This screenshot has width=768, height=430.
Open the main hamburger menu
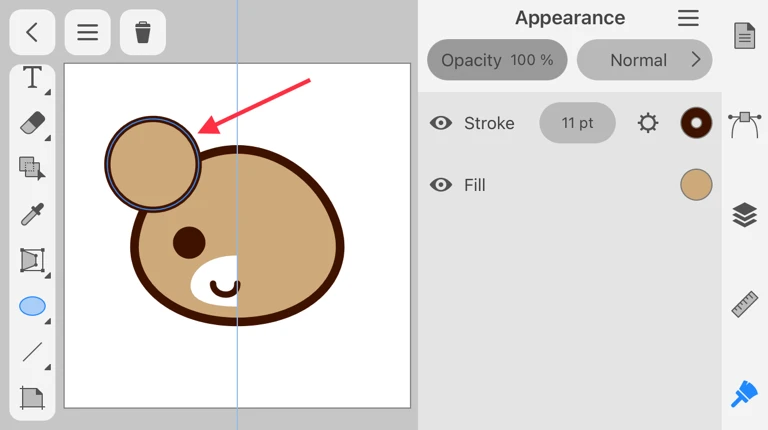[88, 32]
